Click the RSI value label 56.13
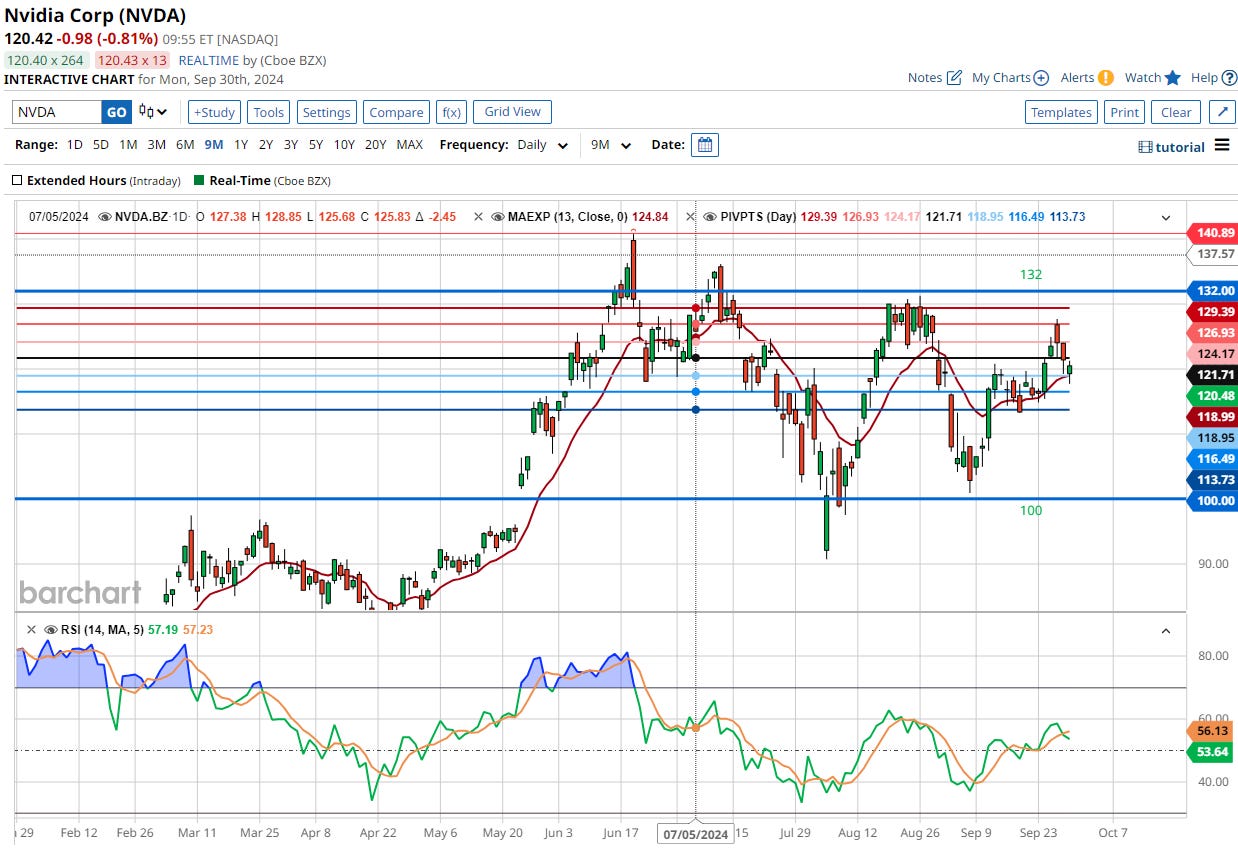 tap(1212, 731)
